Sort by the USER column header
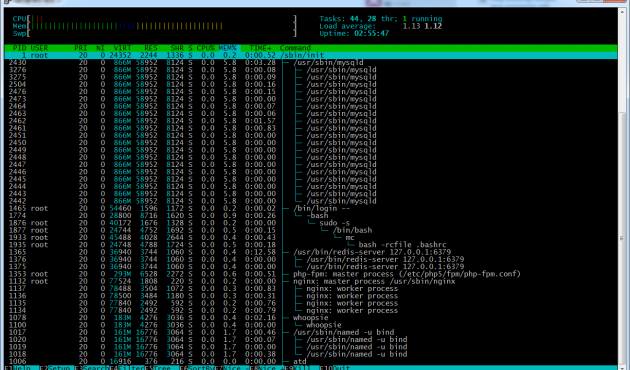 coord(39,48)
